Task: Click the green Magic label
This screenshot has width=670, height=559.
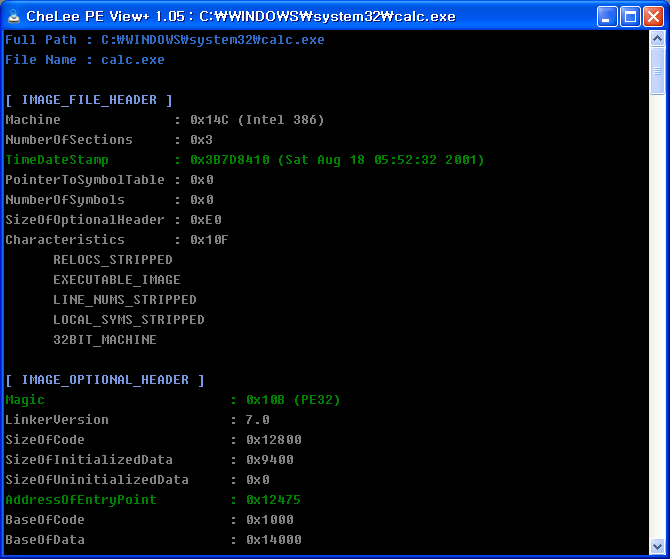Action: (x=25, y=400)
